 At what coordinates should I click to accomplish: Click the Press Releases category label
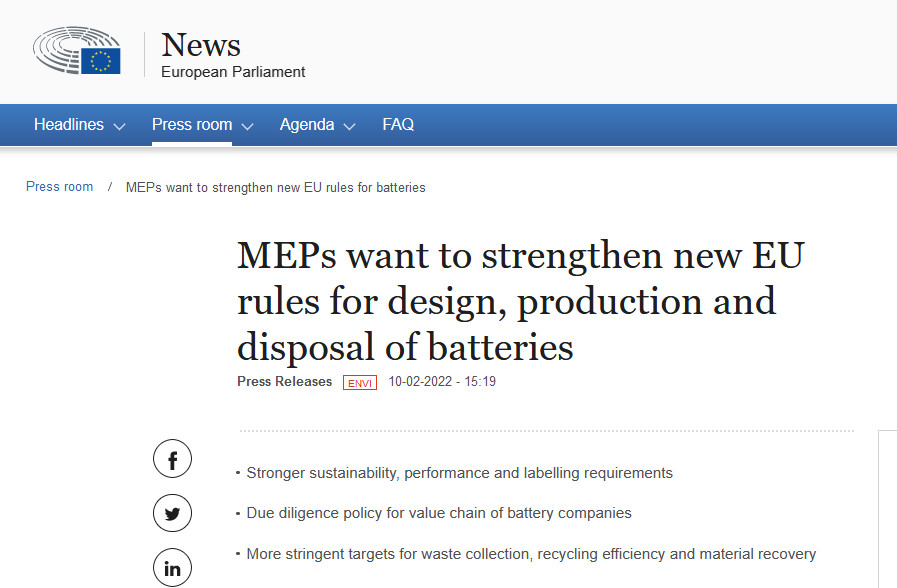coord(284,382)
